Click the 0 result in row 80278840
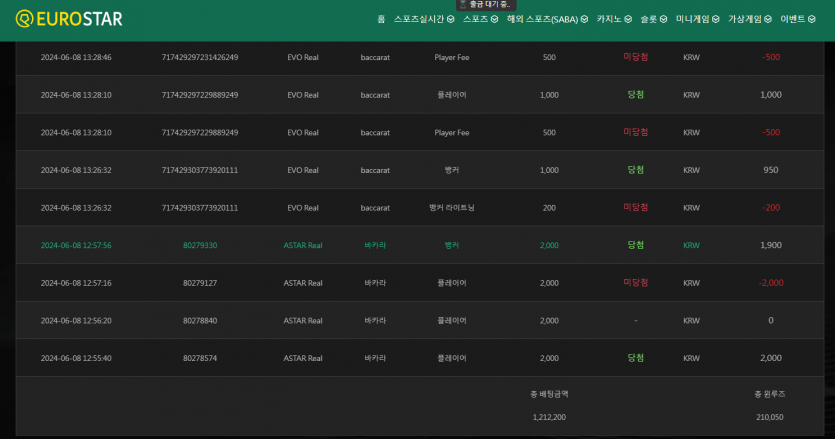Viewport: 835px width, 439px height. 771,321
